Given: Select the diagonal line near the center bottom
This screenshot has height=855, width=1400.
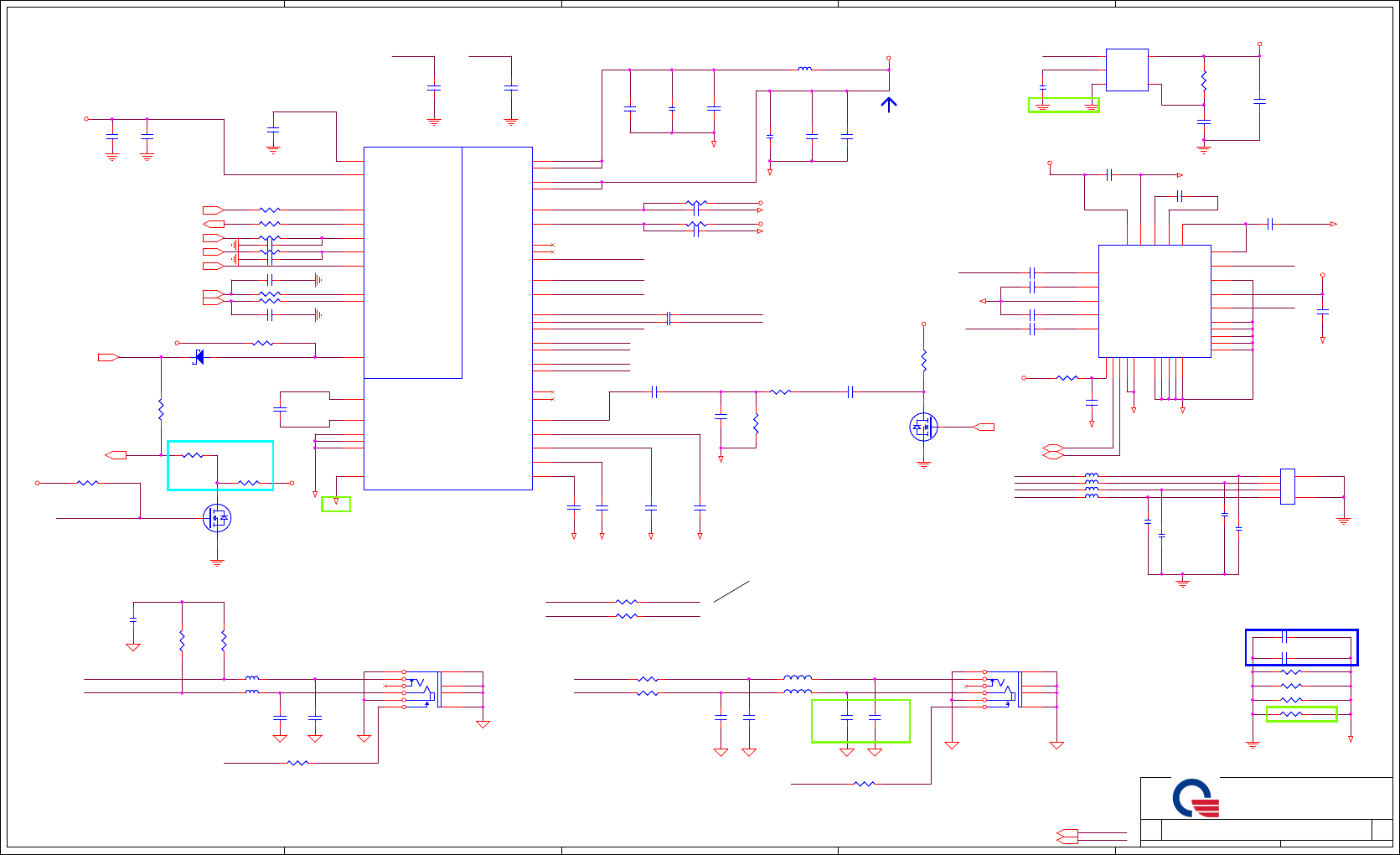Looking at the screenshot, I should click(731, 591).
